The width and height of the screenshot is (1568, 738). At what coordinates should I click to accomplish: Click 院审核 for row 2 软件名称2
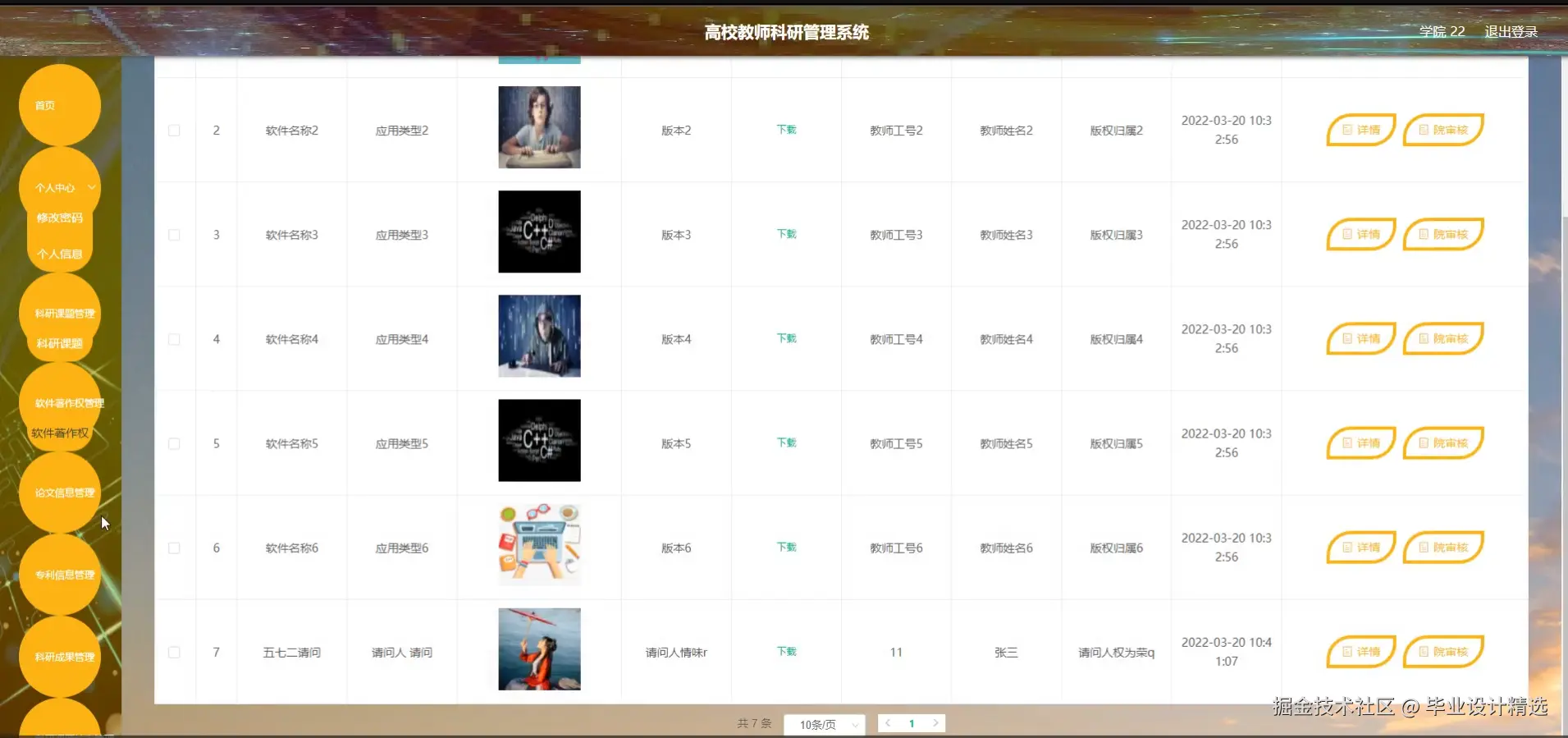(x=1443, y=130)
